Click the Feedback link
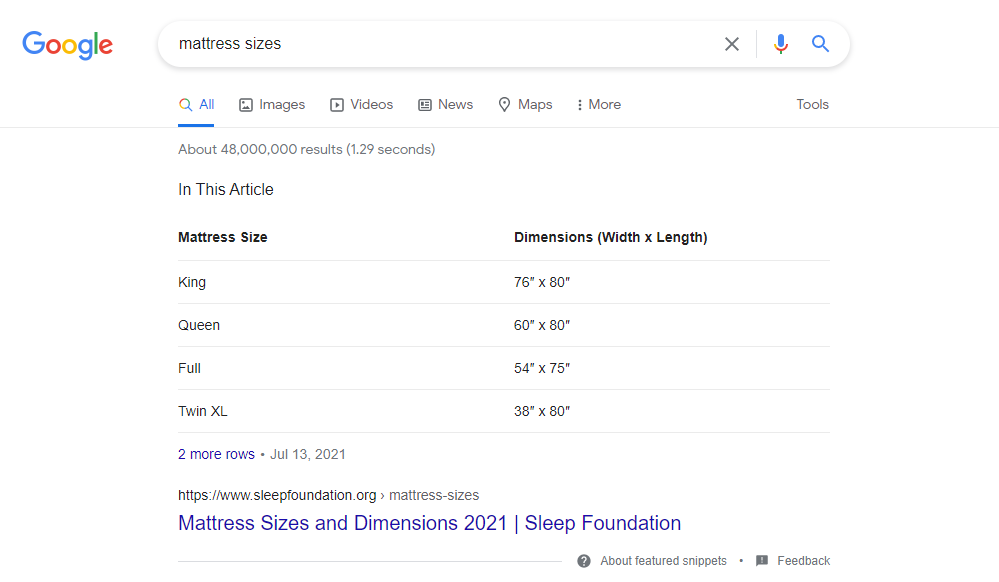The height and width of the screenshot is (582, 999). [803, 561]
